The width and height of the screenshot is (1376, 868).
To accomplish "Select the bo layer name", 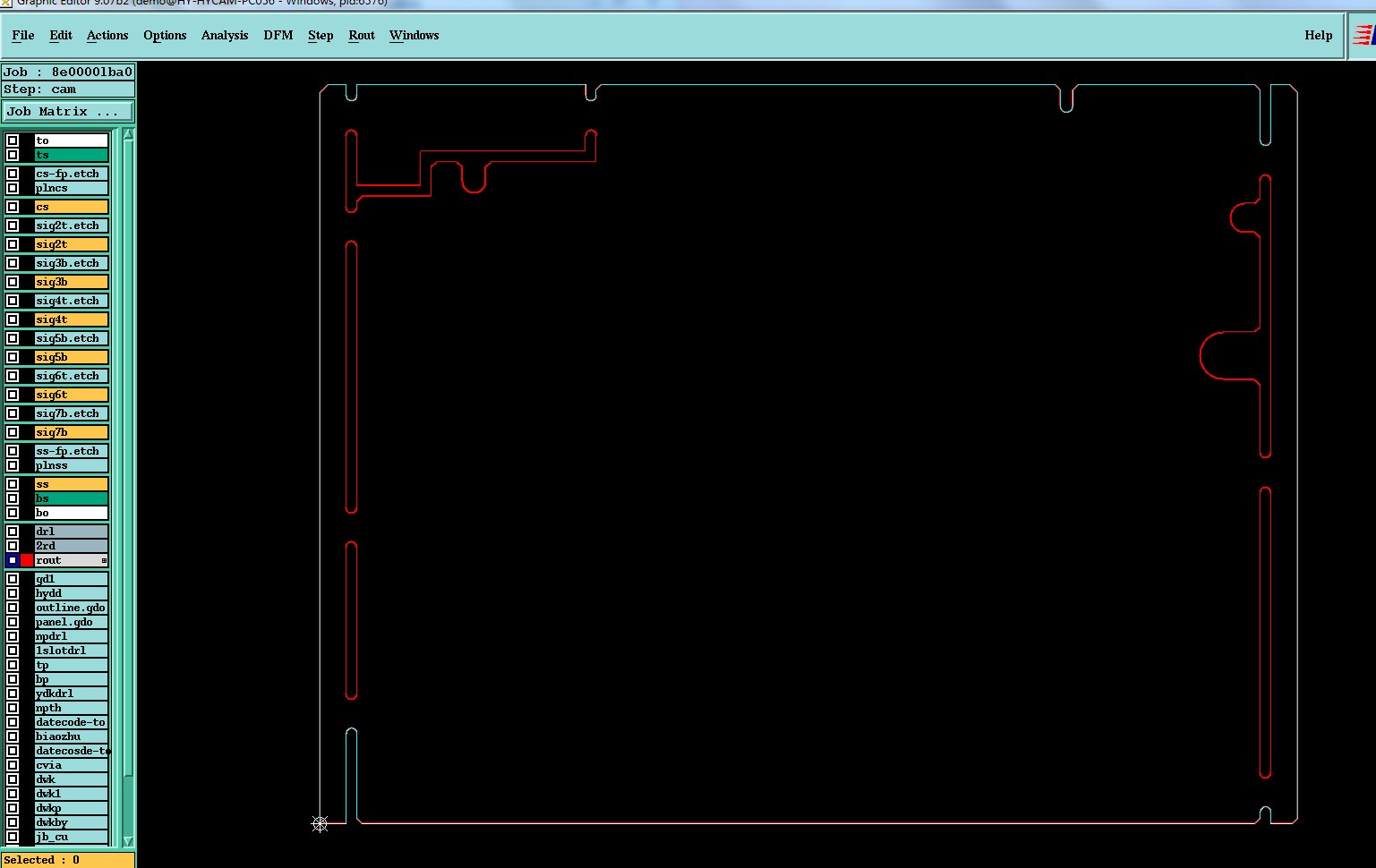I will pos(72,513).
